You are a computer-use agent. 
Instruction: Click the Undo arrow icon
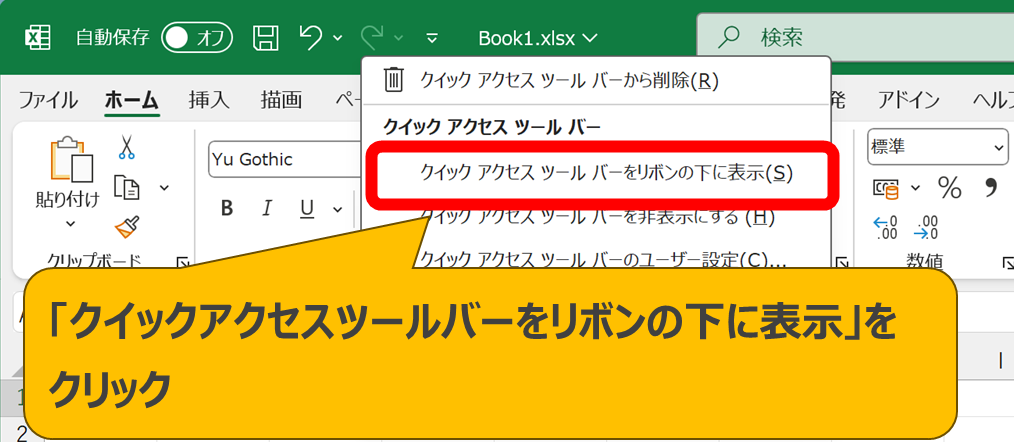tap(311, 38)
